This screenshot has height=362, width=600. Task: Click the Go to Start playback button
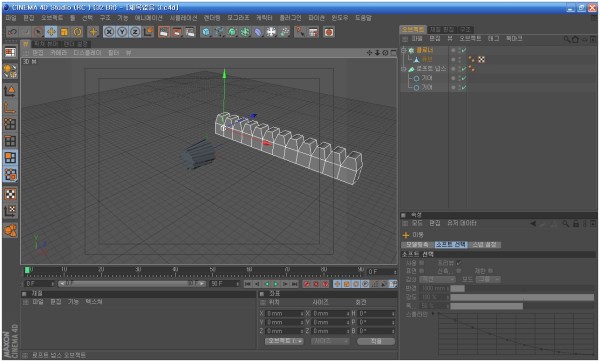[x=248, y=284]
